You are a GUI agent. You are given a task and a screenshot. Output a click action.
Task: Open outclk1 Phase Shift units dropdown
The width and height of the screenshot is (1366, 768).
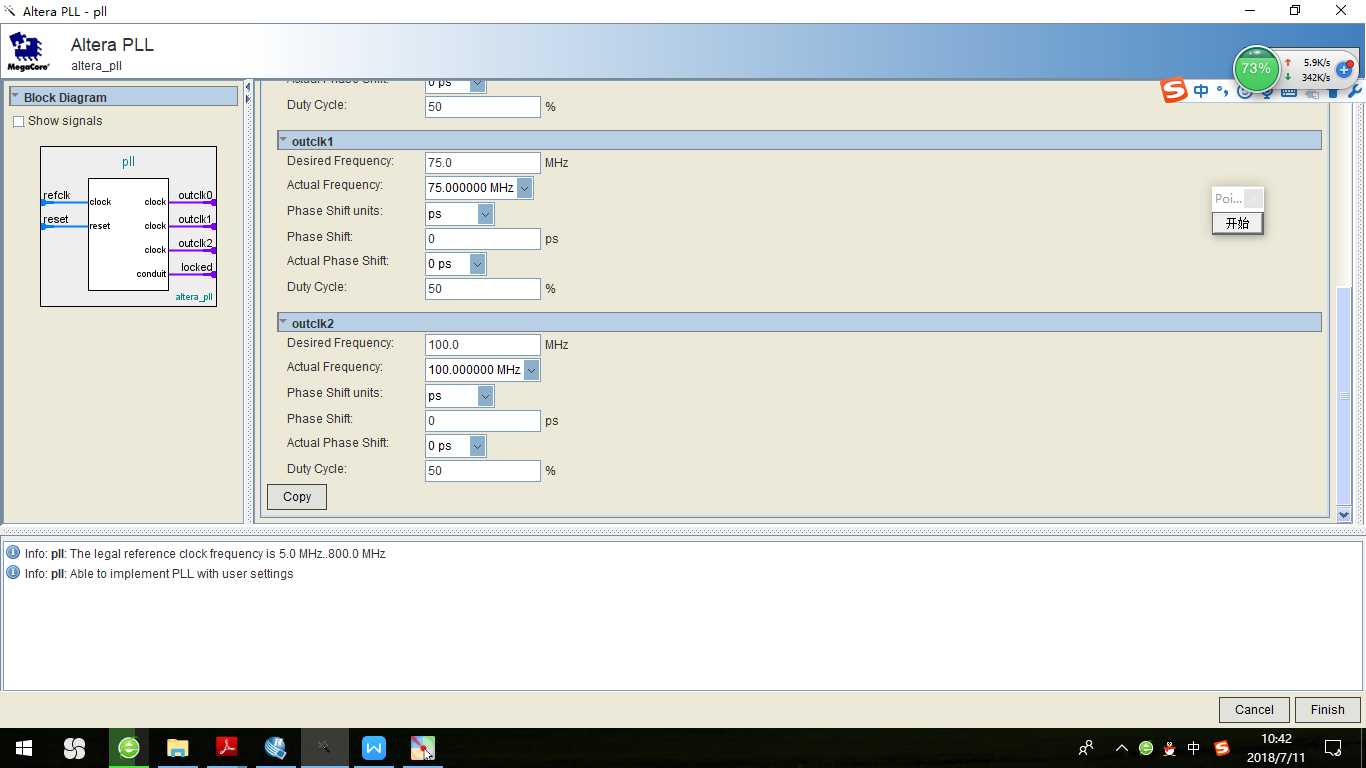pyautogui.click(x=485, y=214)
